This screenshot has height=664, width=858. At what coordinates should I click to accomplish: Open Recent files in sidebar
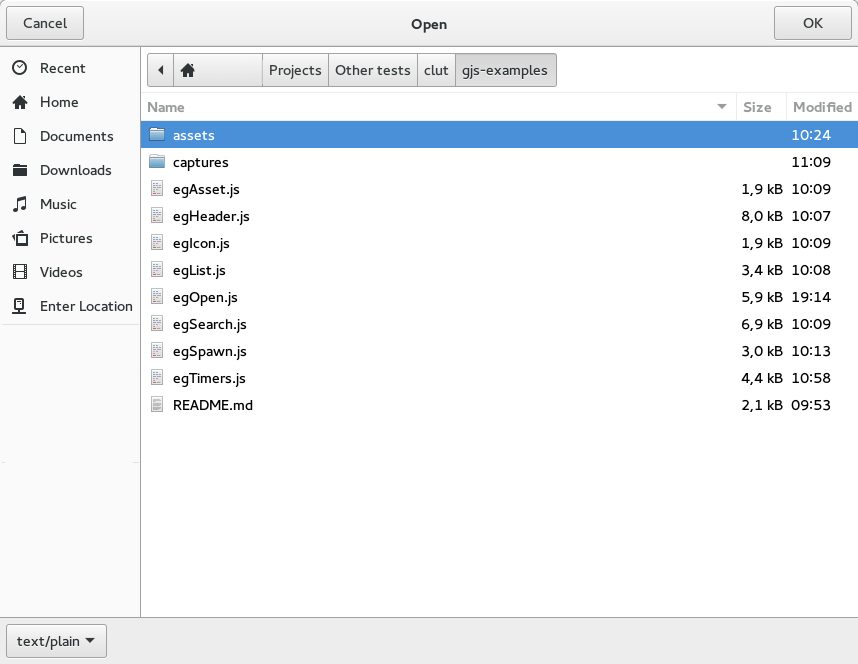tap(70, 68)
